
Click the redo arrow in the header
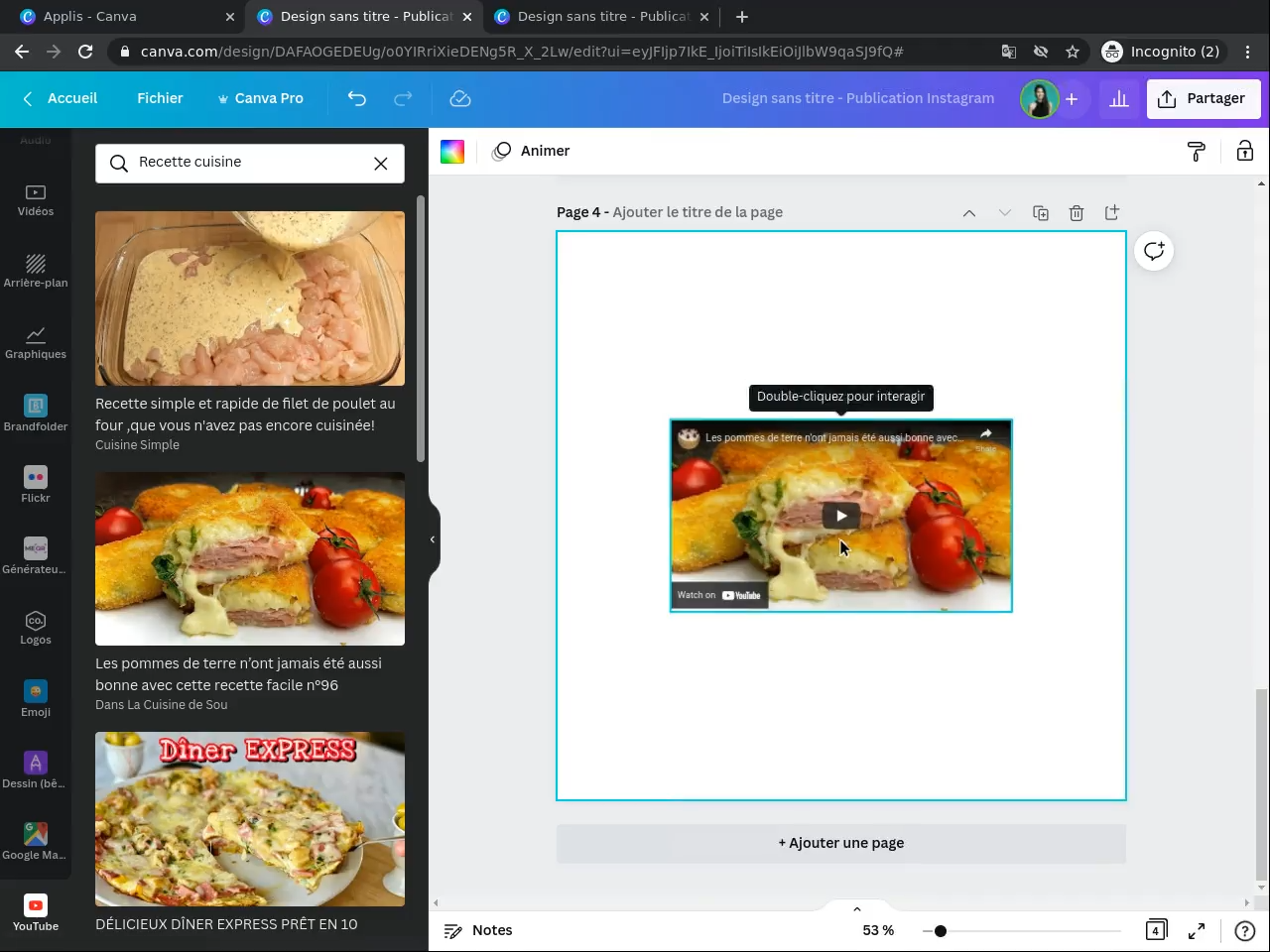point(403,98)
